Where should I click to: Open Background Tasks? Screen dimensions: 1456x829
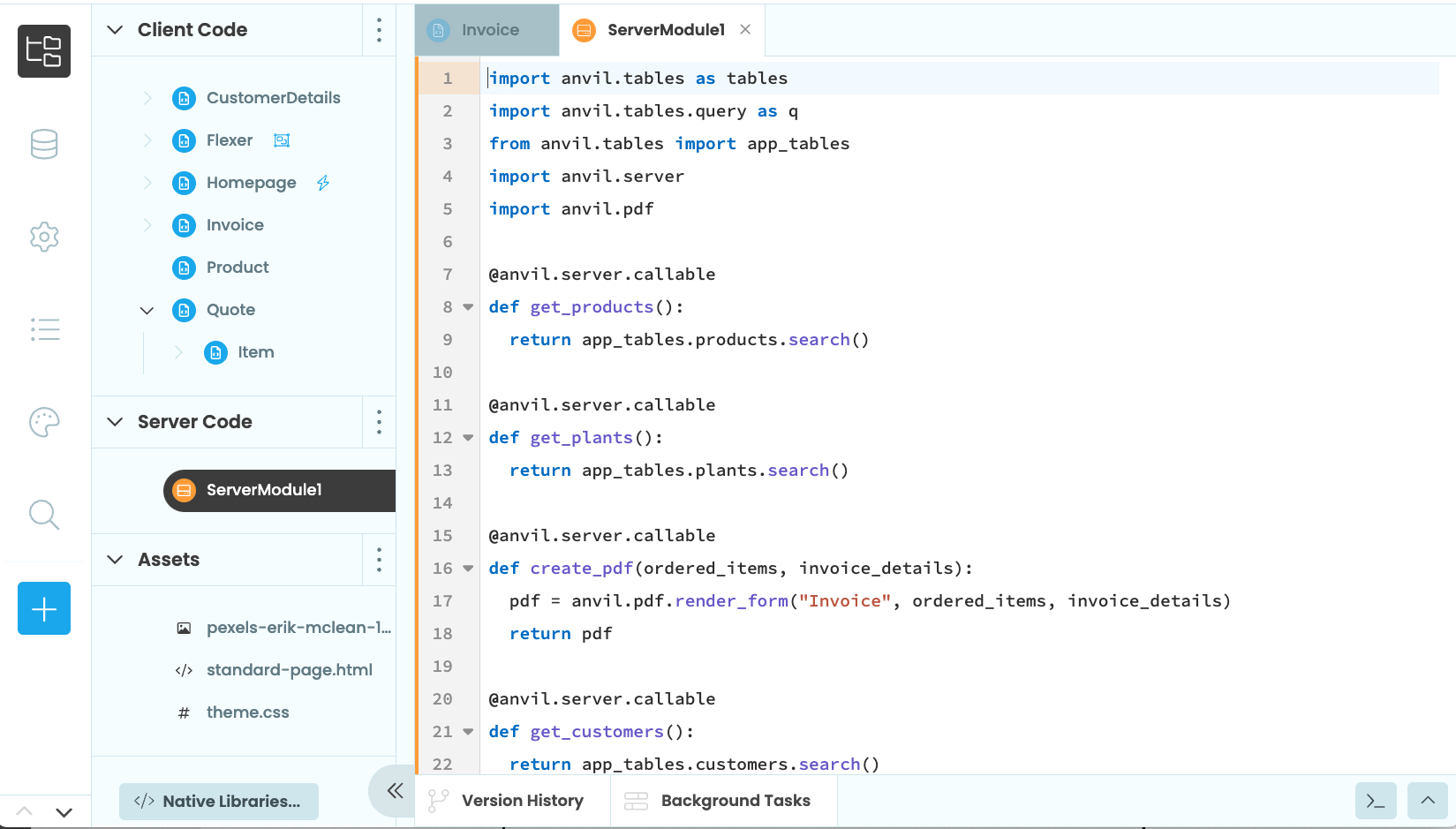723,801
